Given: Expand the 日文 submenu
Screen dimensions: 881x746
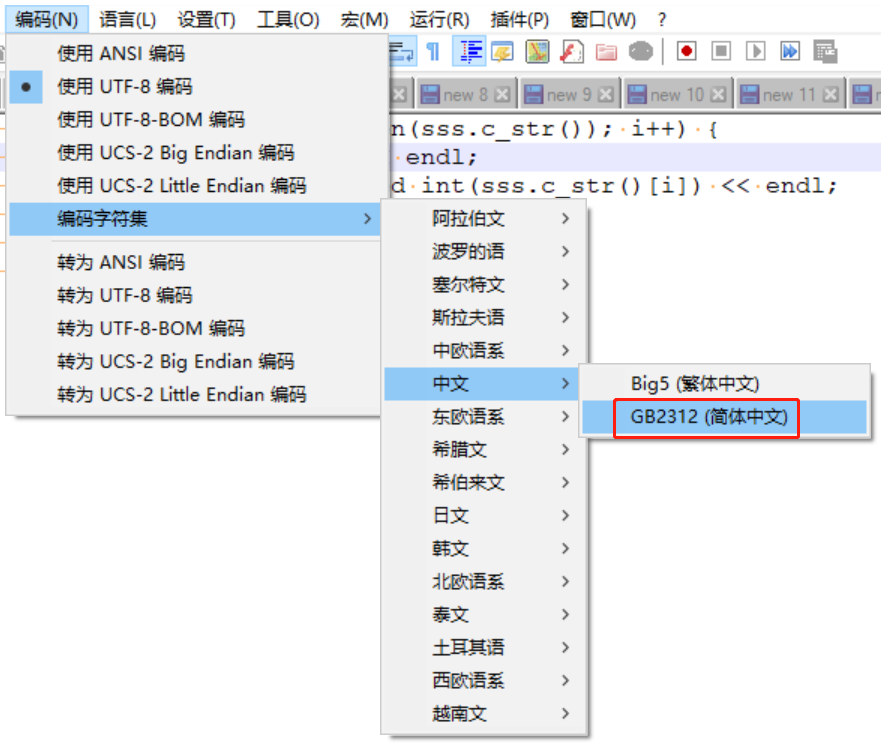Looking at the screenshot, I should coord(483,516).
